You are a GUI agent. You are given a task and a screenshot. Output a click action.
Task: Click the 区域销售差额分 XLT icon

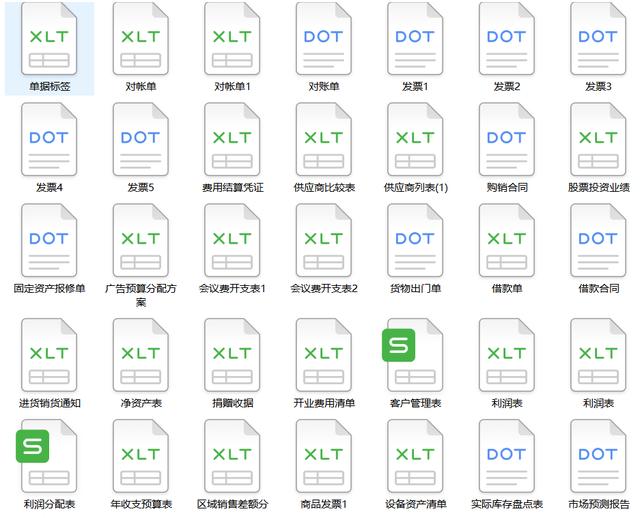click(232, 456)
